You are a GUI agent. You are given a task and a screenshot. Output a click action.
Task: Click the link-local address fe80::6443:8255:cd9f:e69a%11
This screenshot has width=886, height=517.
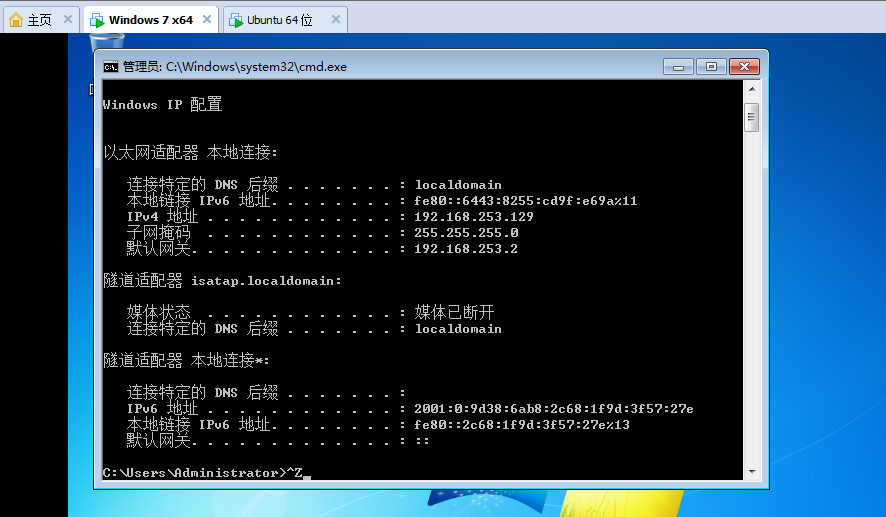[525, 201]
